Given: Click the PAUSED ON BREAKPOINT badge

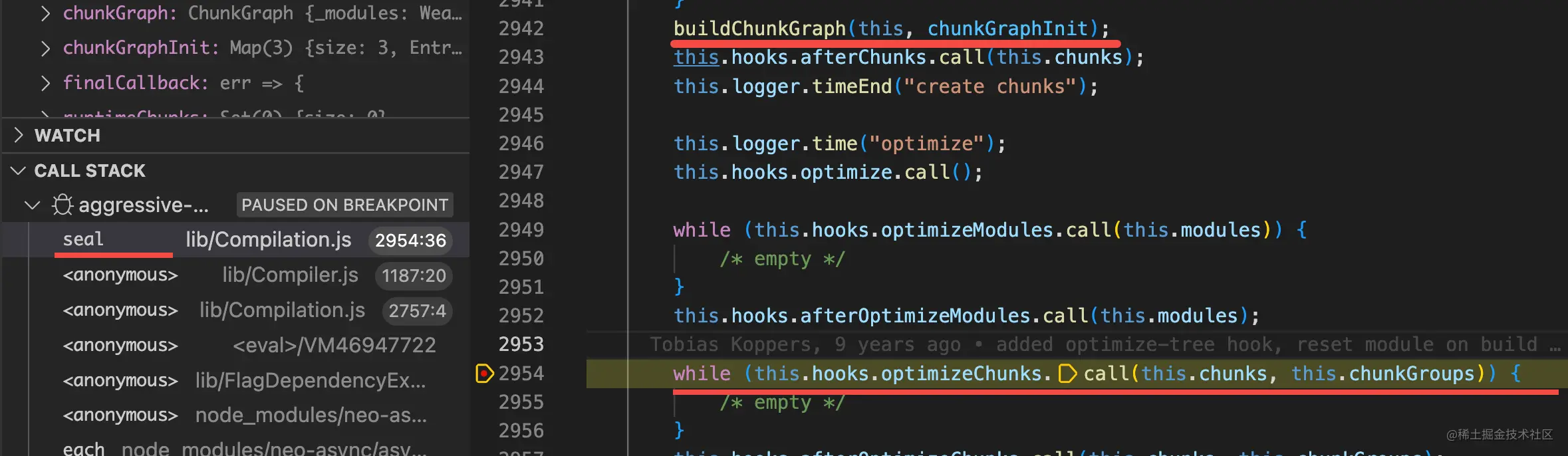Looking at the screenshot, I should [344, 205].
